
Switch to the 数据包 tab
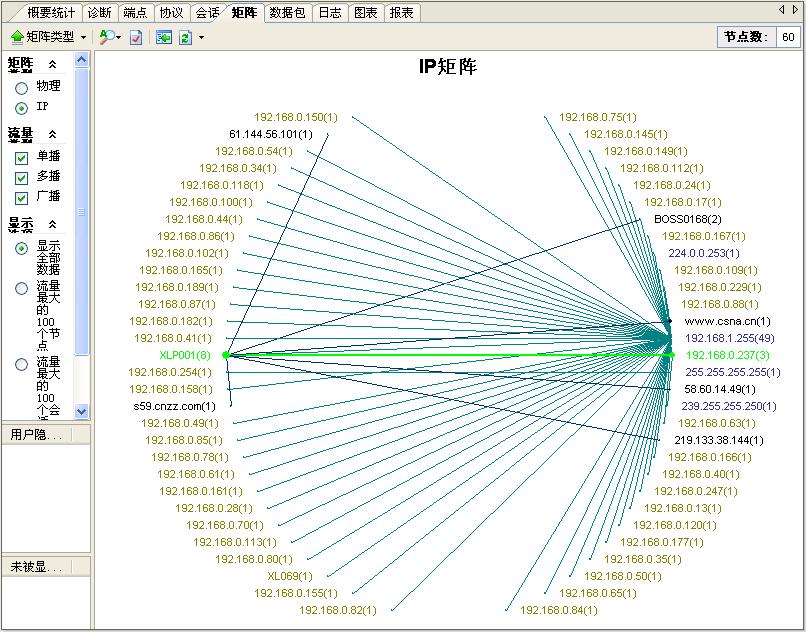[x=286, y=13]
